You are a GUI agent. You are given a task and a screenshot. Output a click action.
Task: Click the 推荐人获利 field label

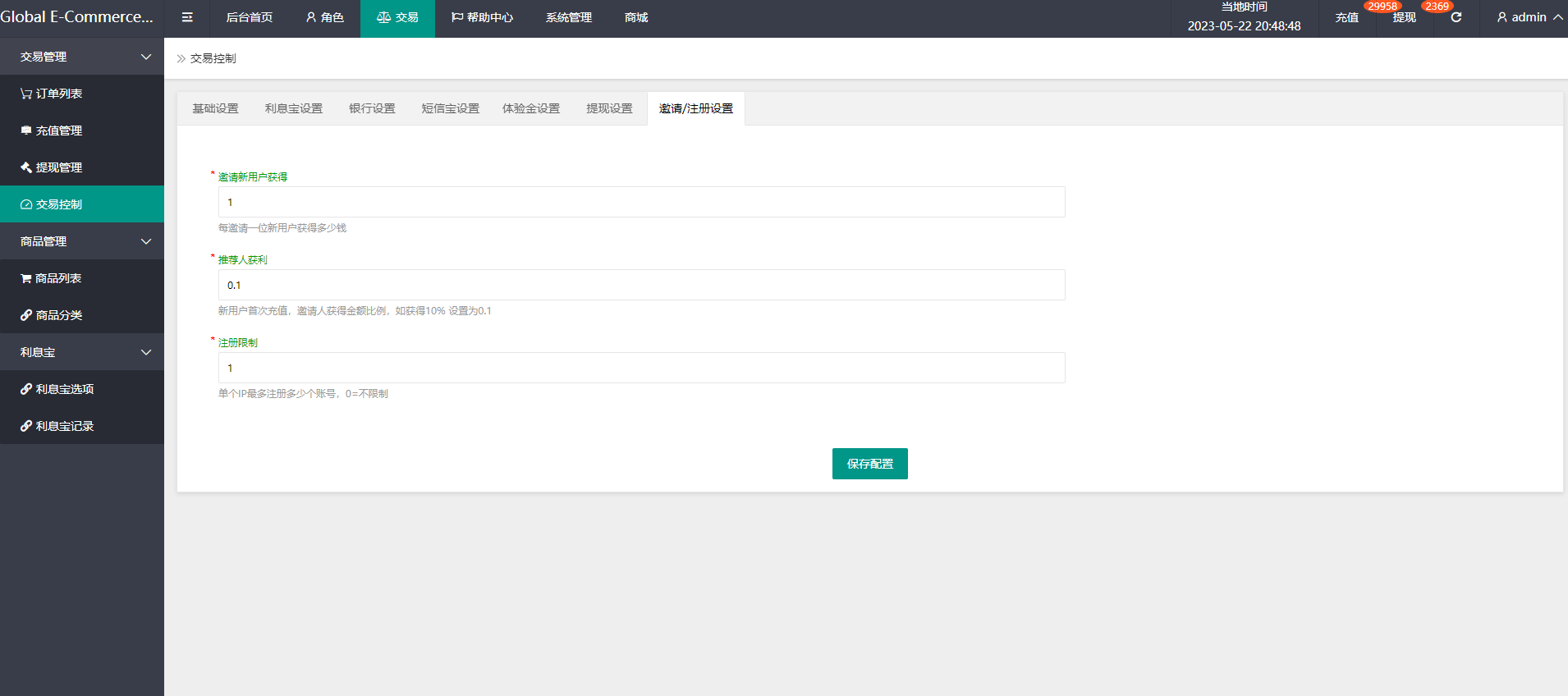click(x=243, y=260)
